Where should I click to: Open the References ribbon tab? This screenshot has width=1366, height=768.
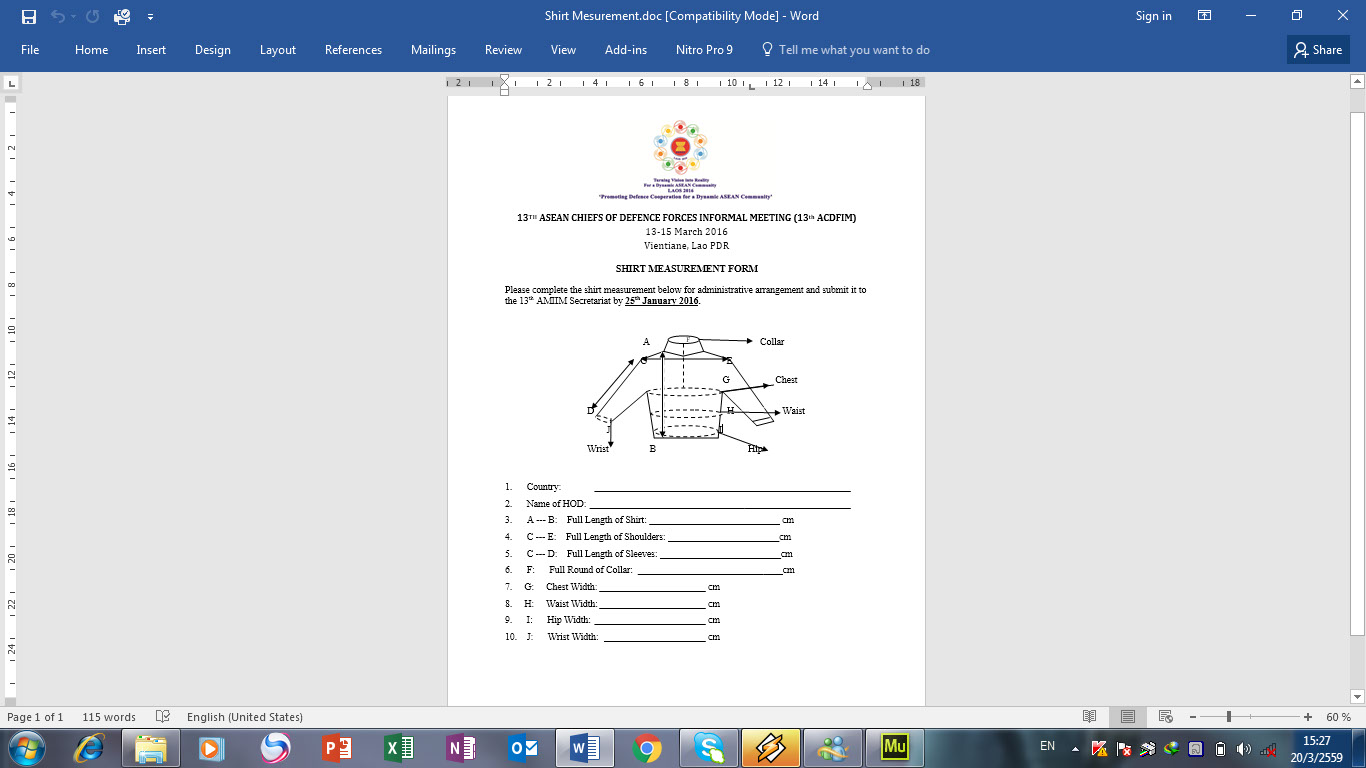[x=353, y=50]
